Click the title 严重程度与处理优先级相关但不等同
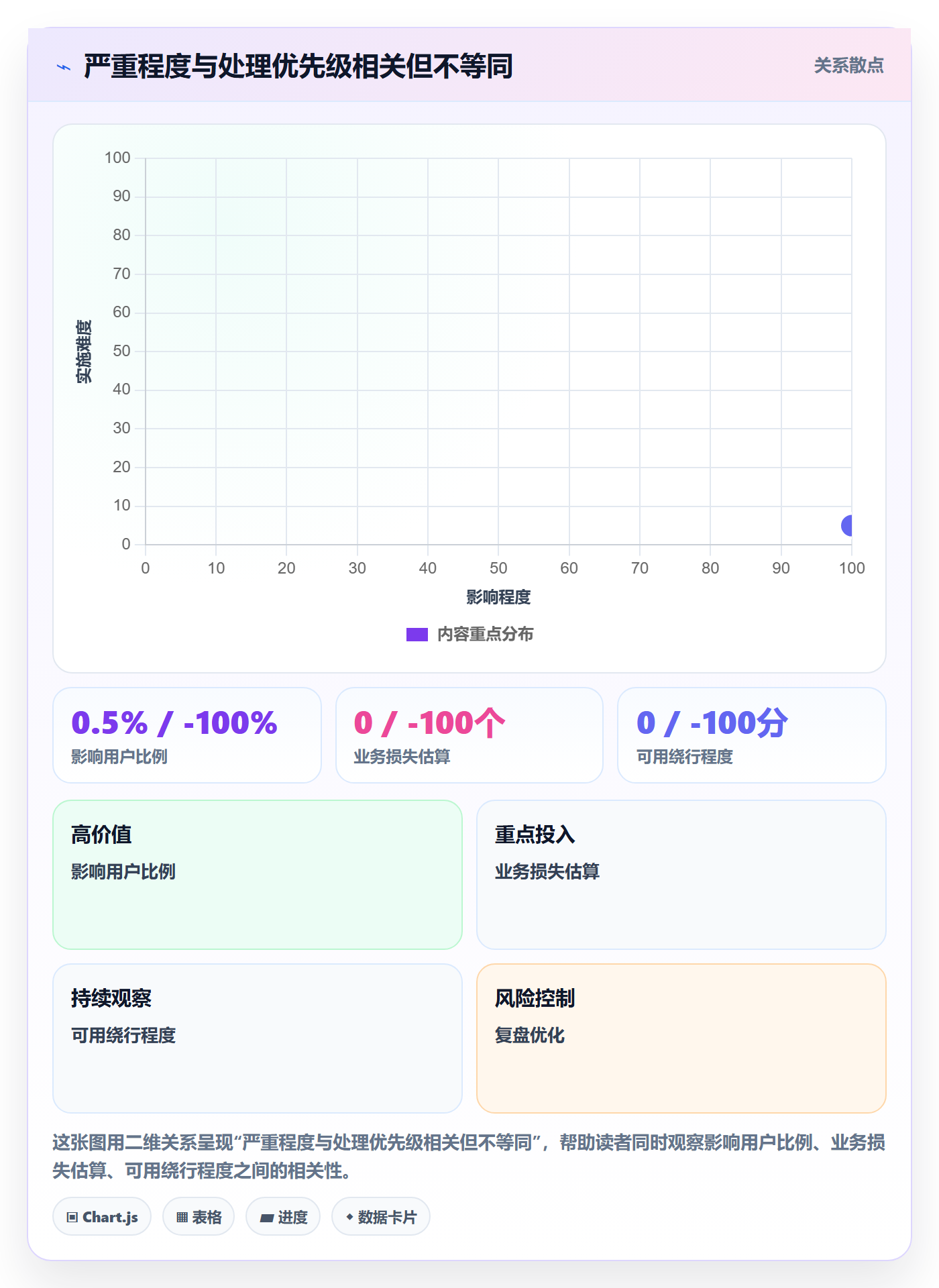 [x=298, y=66]
